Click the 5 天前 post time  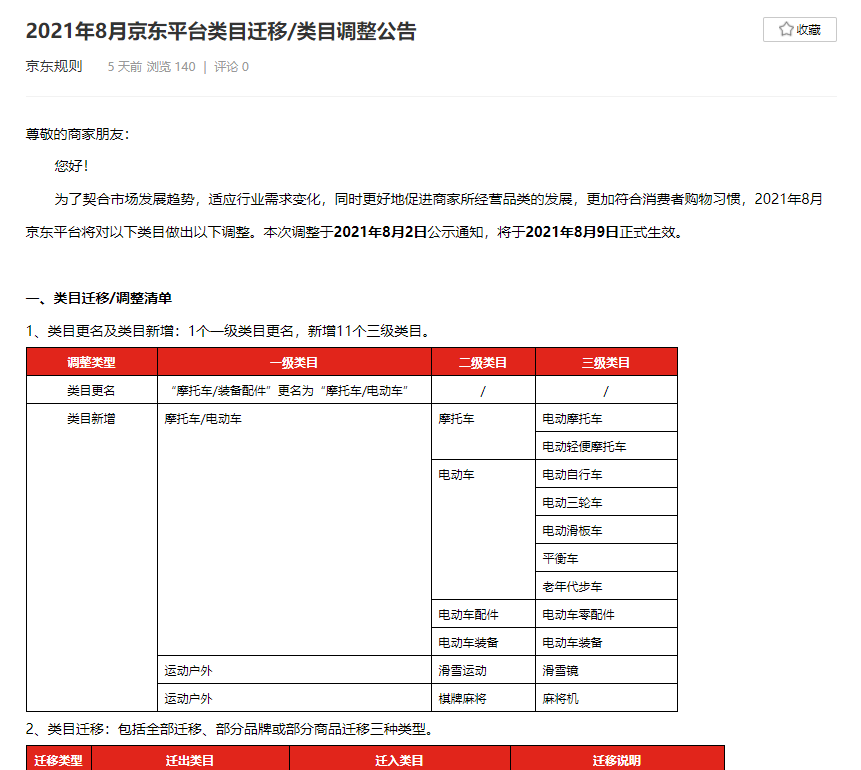pos(125,67)
